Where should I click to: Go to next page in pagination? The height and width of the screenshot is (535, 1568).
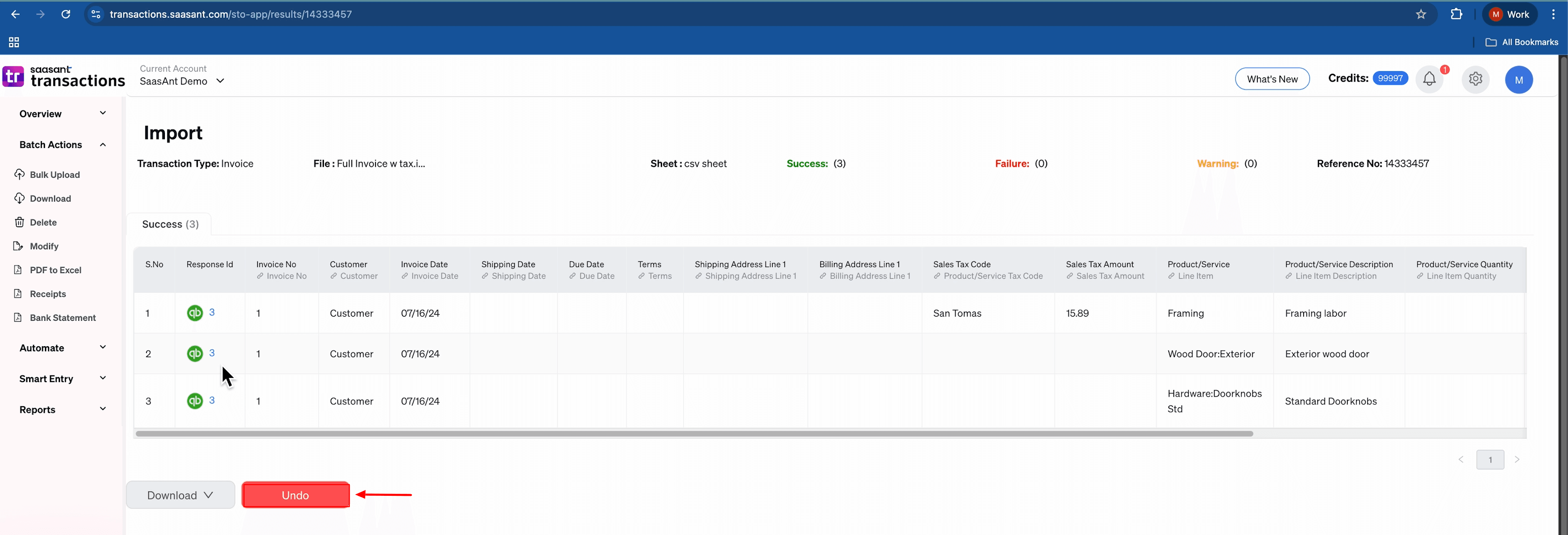click(1516, 460)
